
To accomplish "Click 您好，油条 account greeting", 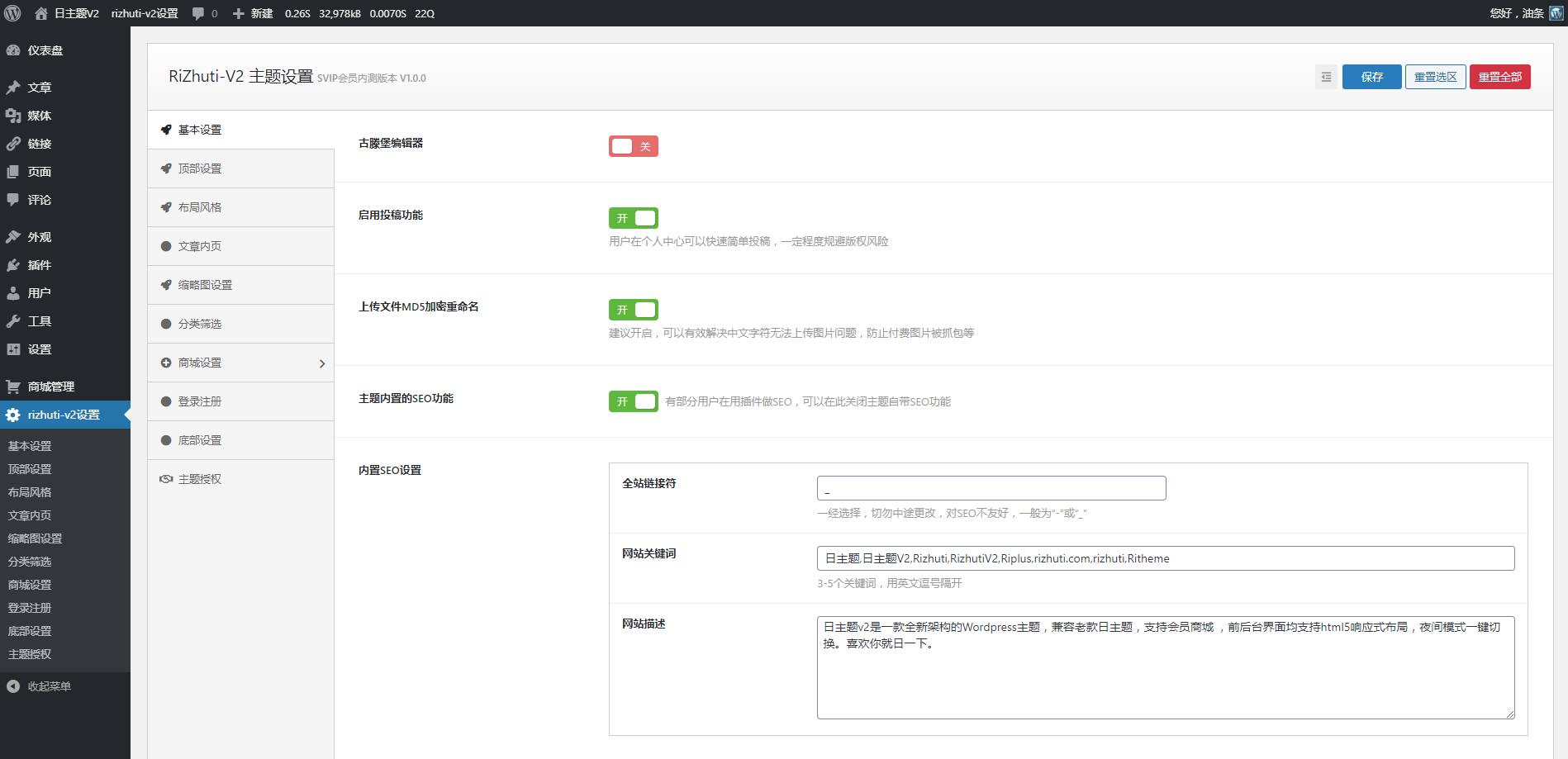I will tap(1517, 13).
